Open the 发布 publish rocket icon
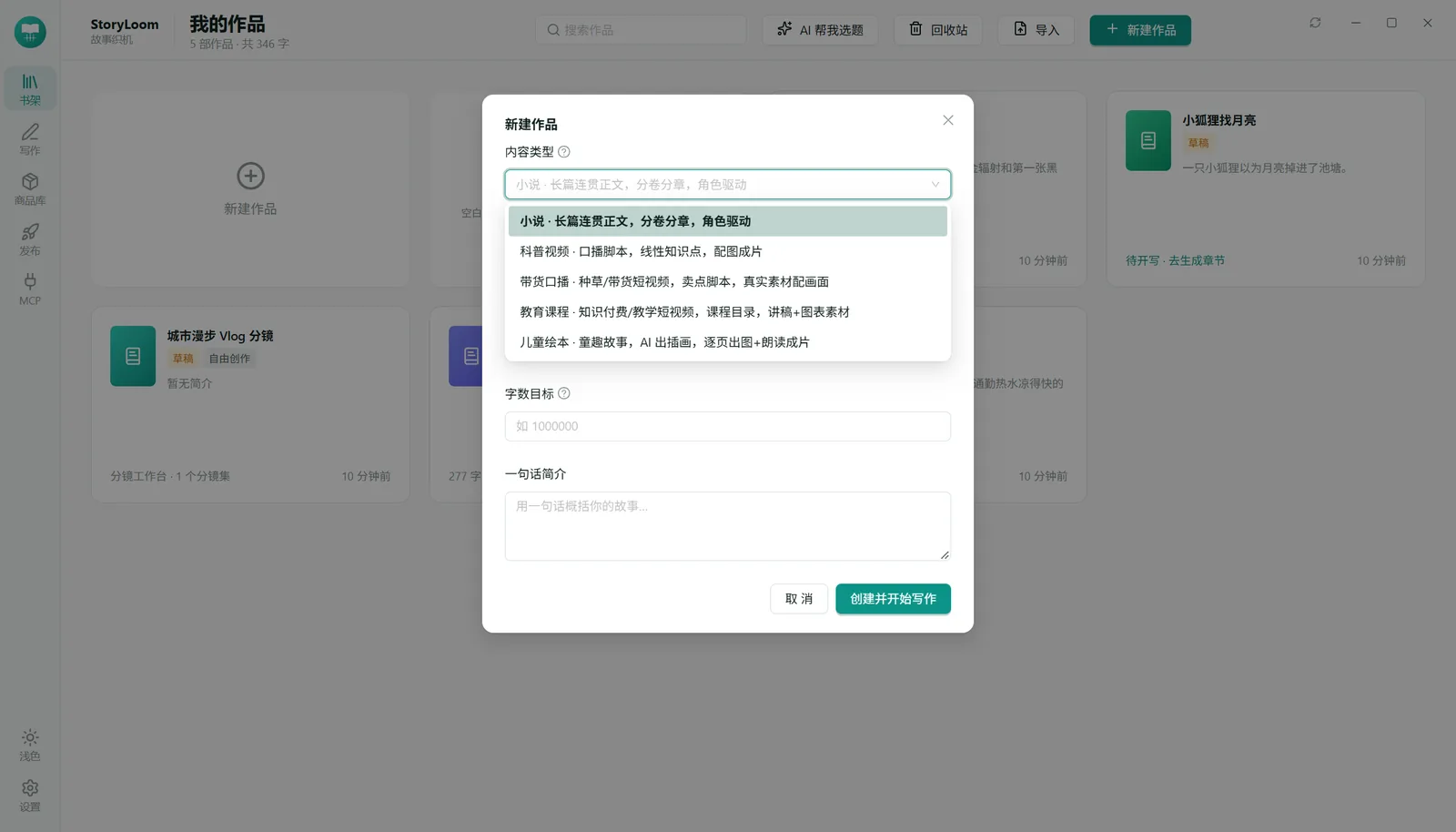 pyautogui.click(x=30, y=239)
